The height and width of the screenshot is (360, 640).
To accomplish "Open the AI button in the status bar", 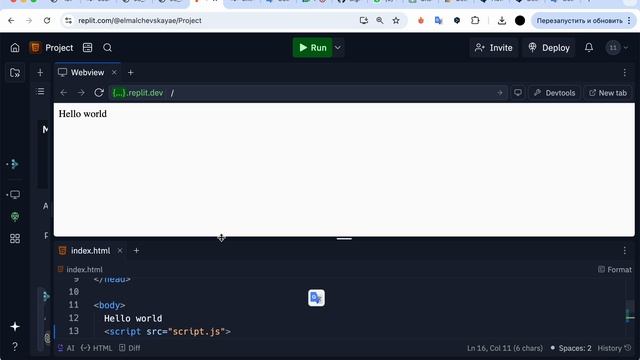I will pos(66,348).
